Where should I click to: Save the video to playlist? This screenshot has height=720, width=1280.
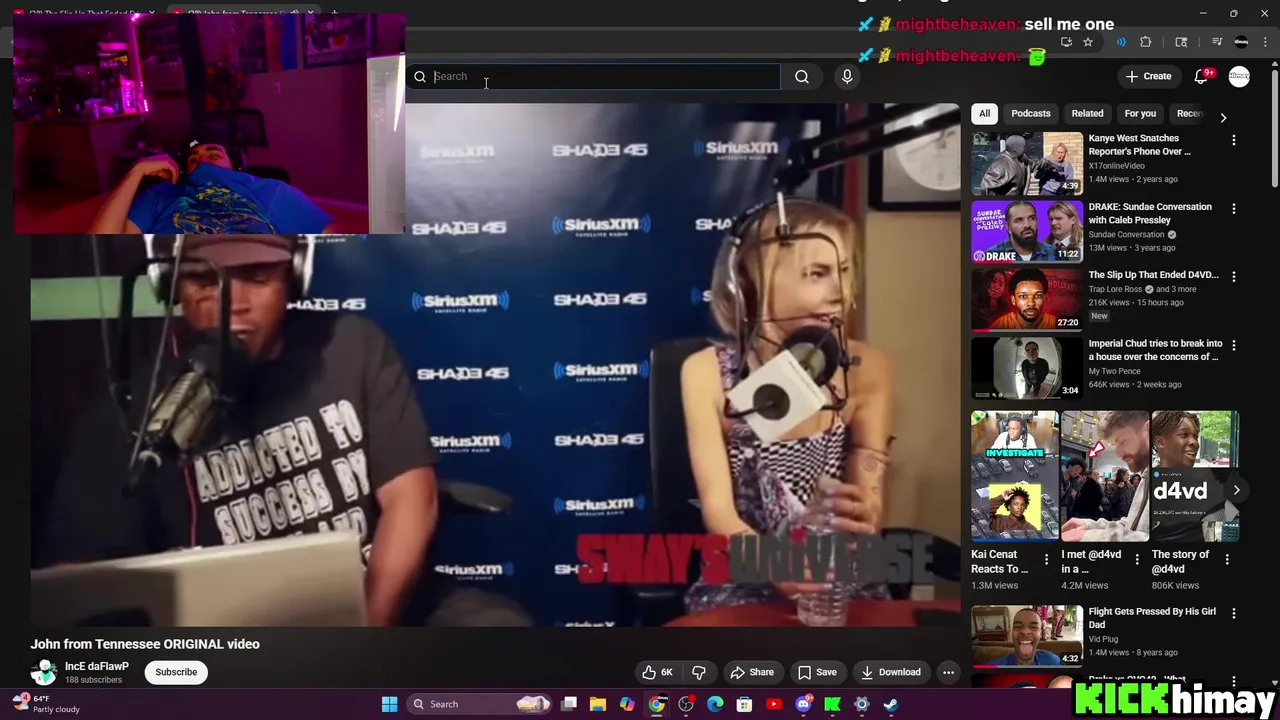click(x=817, y=672)
